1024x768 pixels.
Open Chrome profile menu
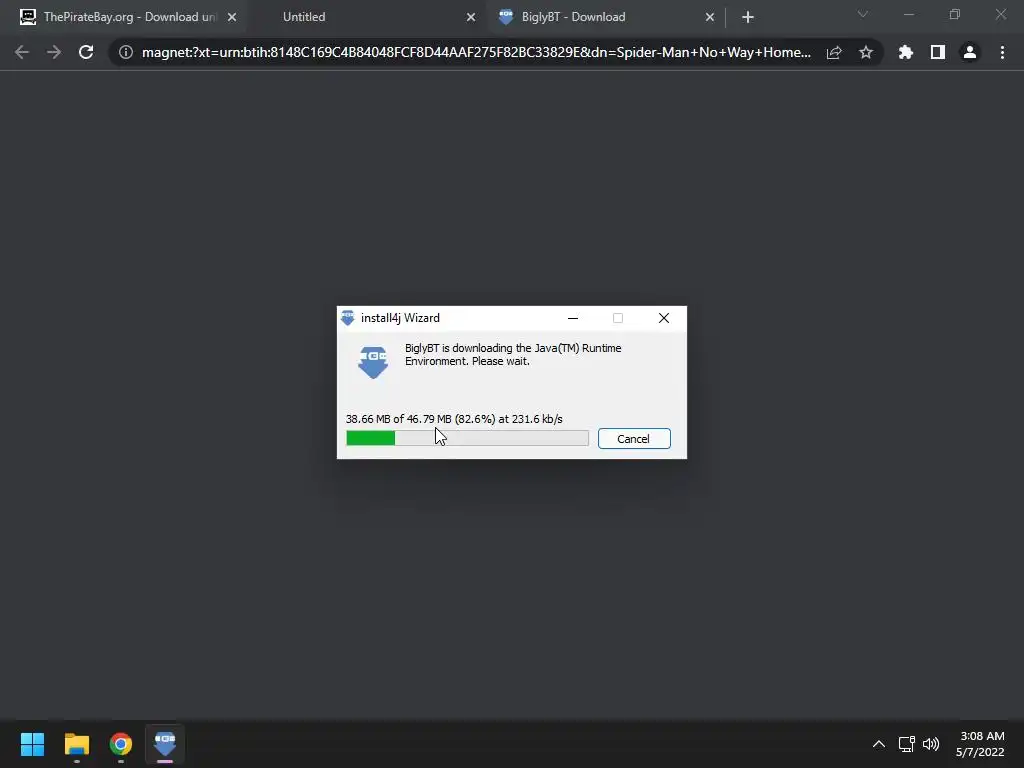tap(970, 52)
